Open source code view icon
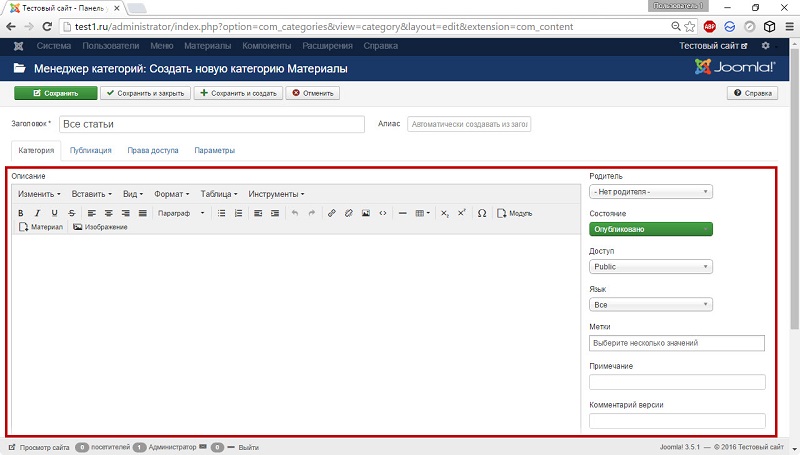This screenshot has height=455, width=800. click(383, 213)
